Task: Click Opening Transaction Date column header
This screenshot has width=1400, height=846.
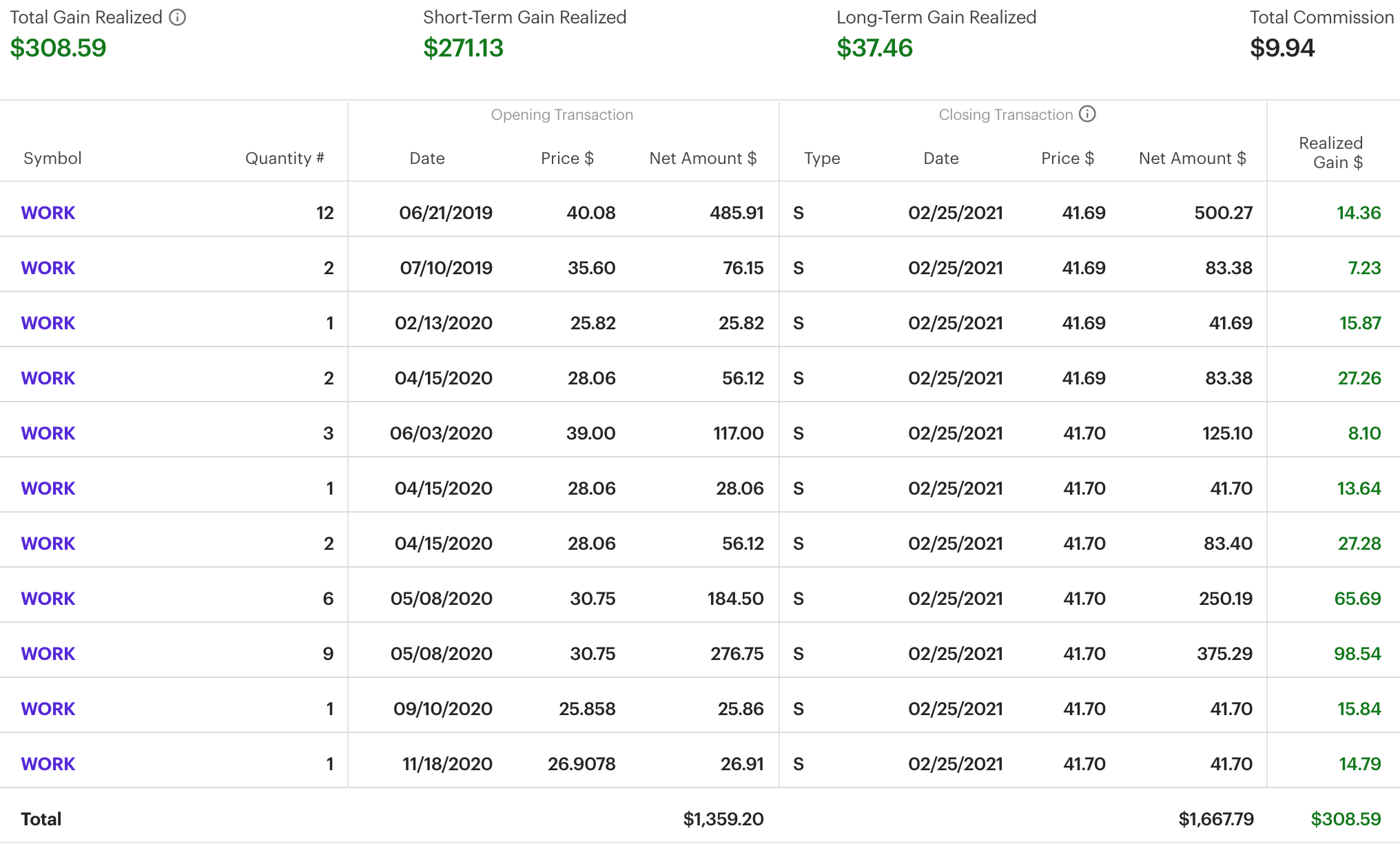Action: pos(426,158)
